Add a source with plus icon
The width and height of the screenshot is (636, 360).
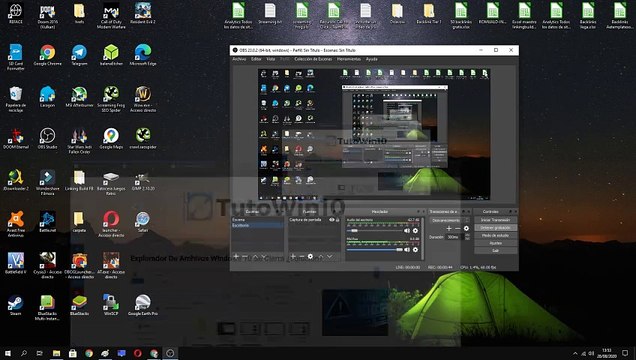pyautogui.click(x=293, y=256)
